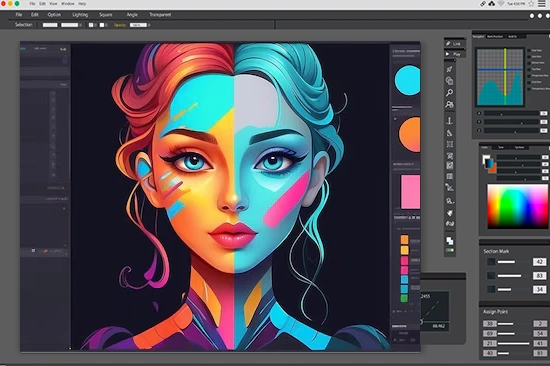Toggle the Side View checkbox
The height and width of the screenshot is (366, 550).
coord(529,56)
